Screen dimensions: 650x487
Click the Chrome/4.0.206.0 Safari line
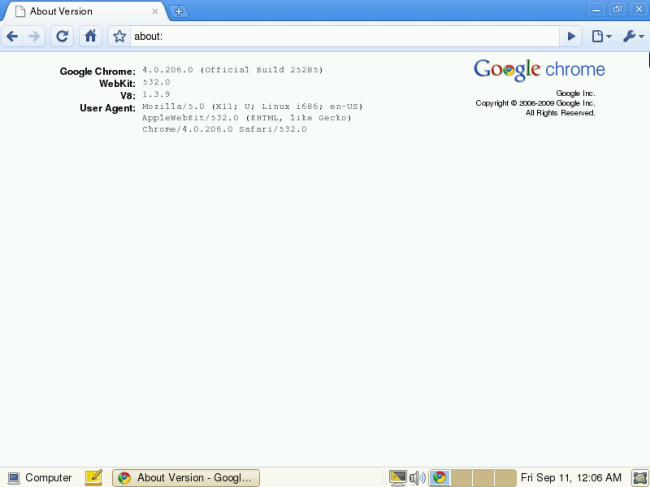[x=224, y=129]
